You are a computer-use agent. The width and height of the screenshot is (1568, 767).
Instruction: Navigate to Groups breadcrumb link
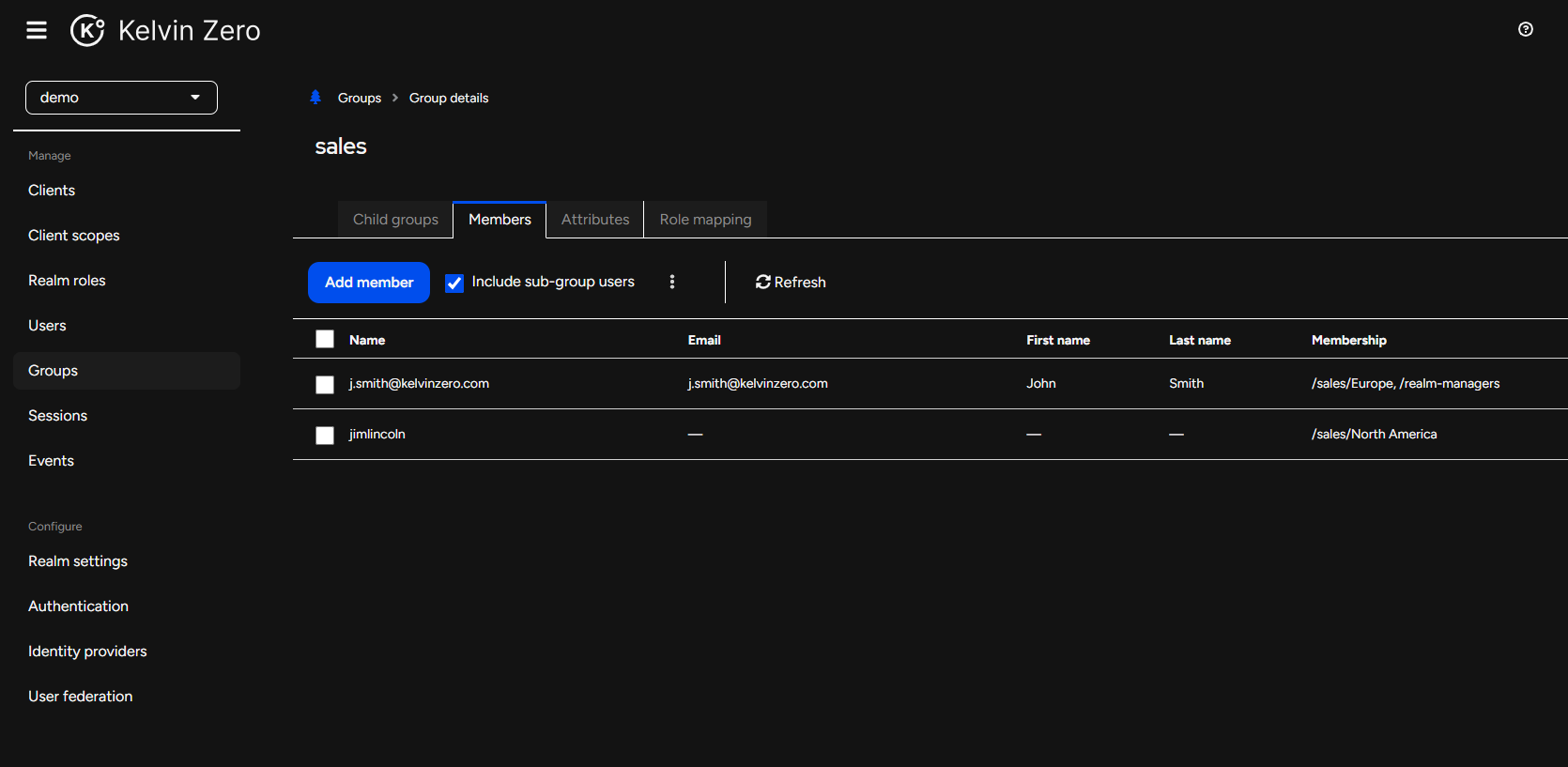[x=360, y=98]
